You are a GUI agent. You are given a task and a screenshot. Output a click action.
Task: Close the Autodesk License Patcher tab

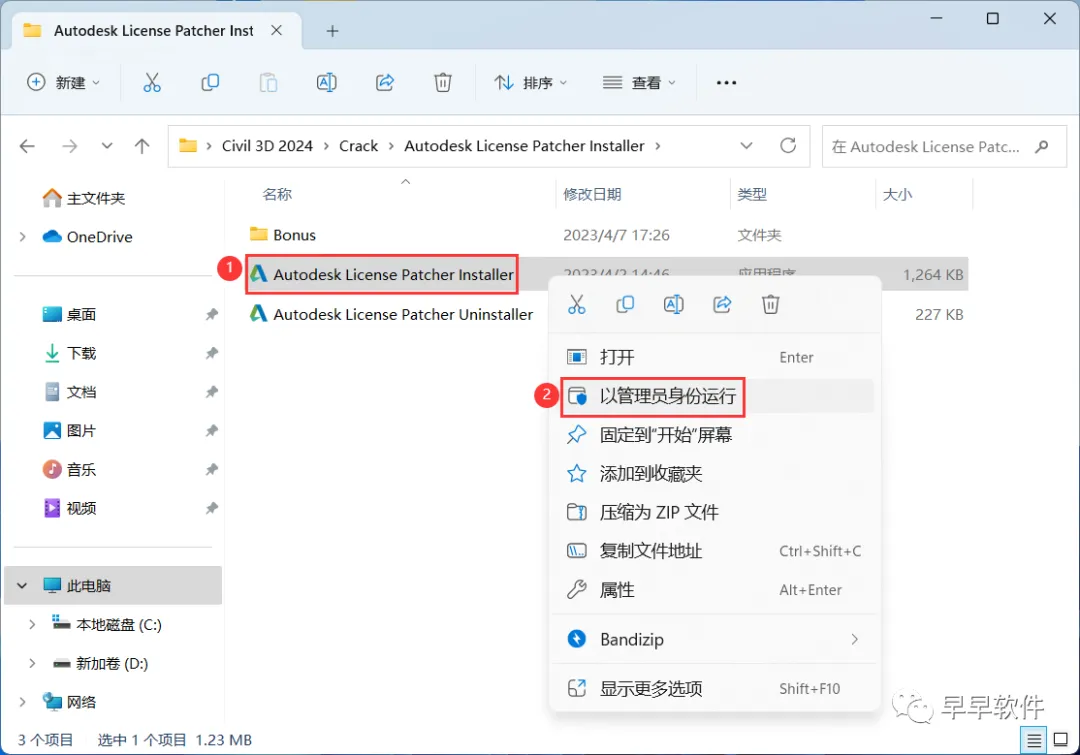pyautogui.click(x=276, y=30)
